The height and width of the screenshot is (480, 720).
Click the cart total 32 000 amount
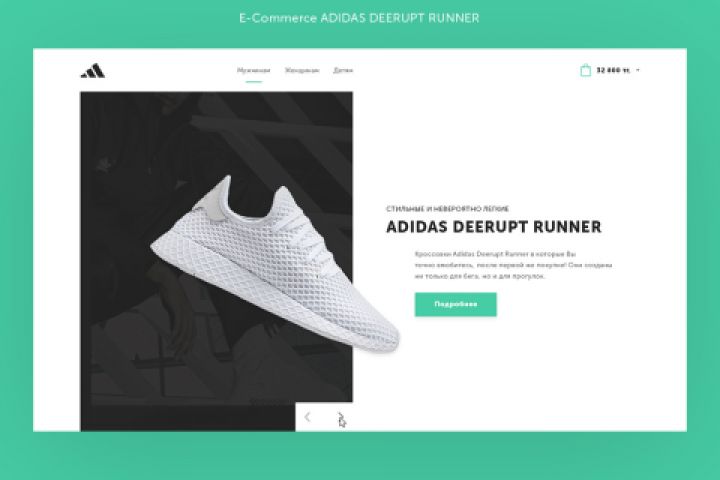click(x=613, y=70)
